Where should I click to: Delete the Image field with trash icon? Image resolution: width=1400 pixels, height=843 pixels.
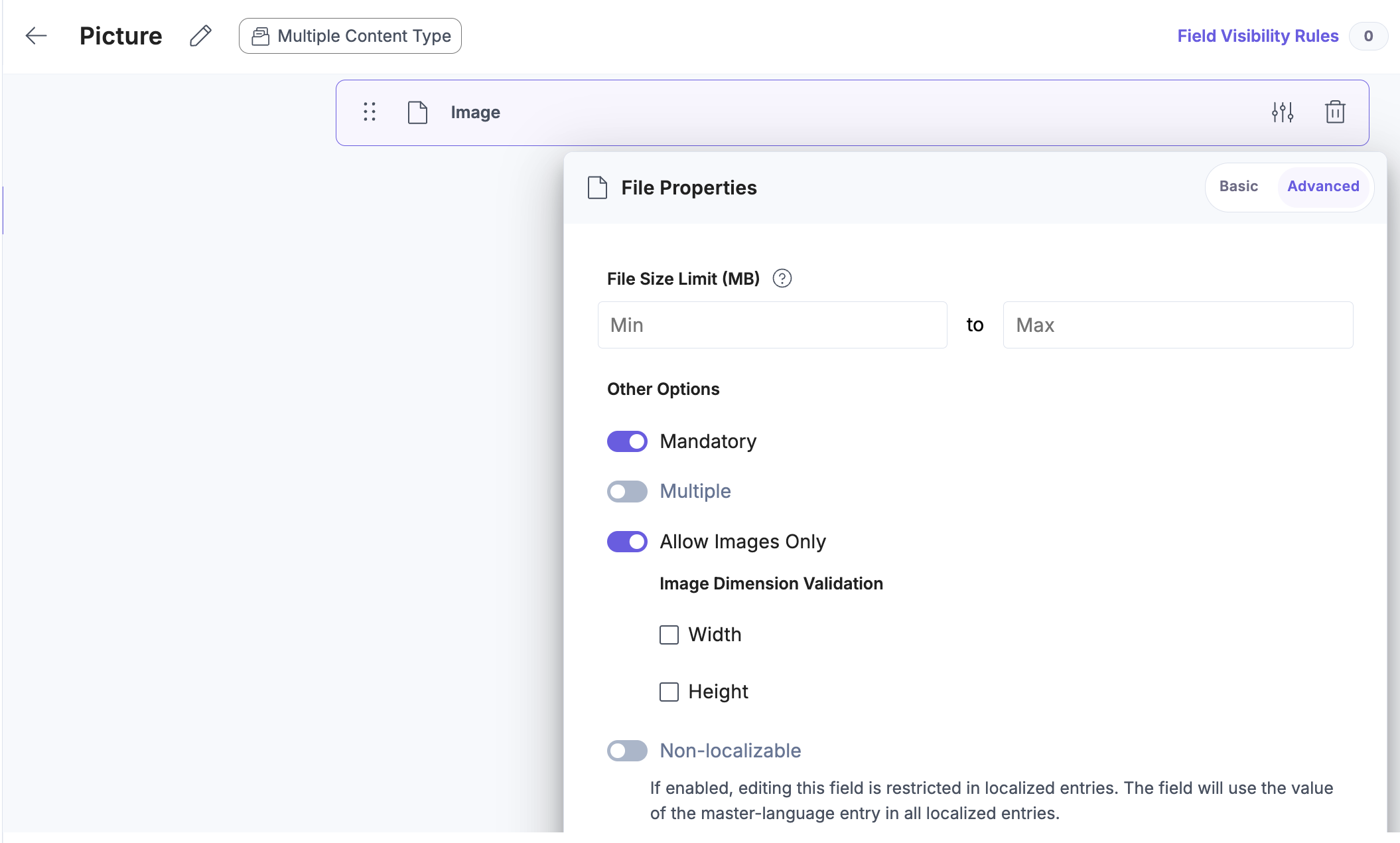tap(1335, 112)
